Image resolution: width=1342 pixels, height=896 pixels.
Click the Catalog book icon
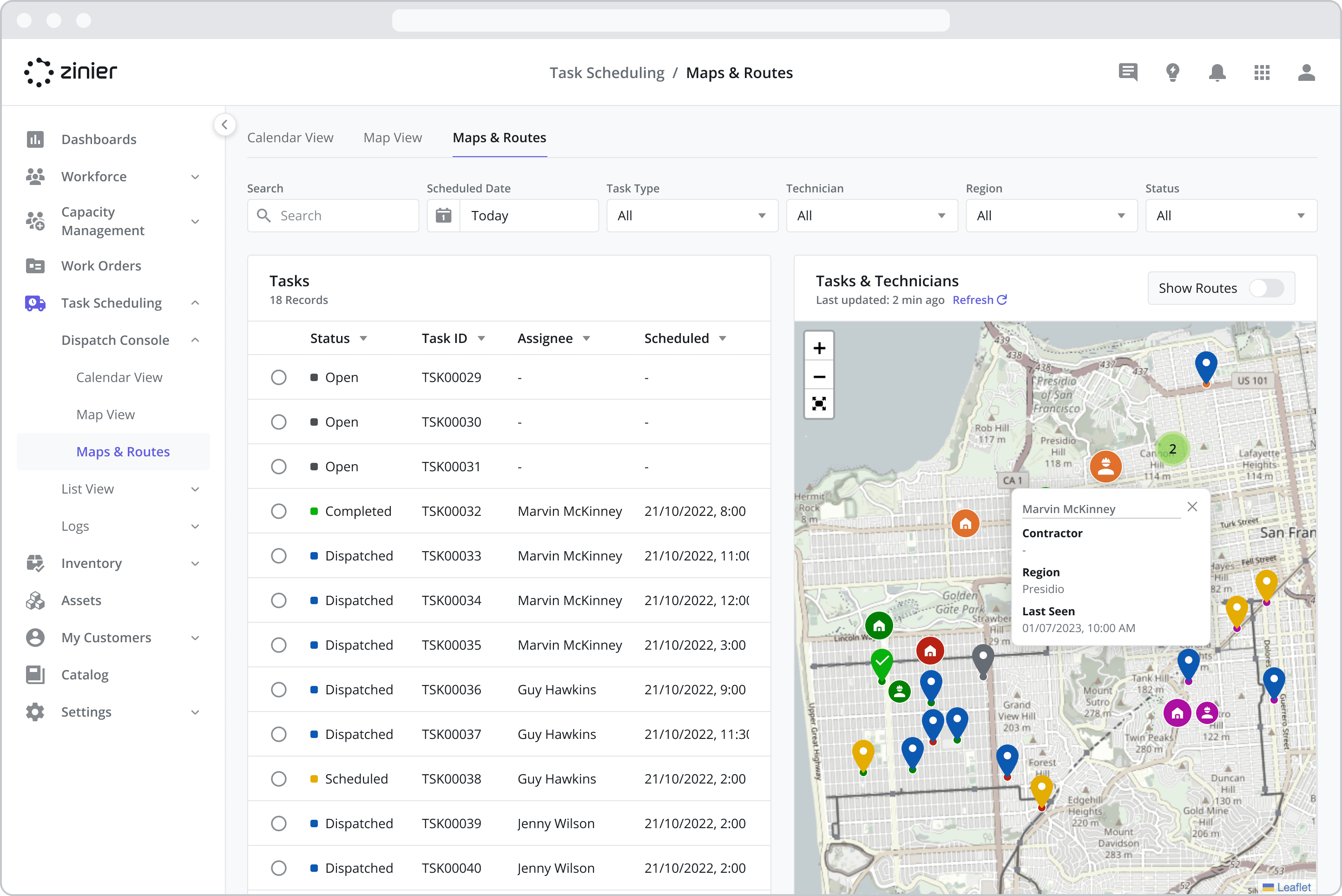[35, 674]
